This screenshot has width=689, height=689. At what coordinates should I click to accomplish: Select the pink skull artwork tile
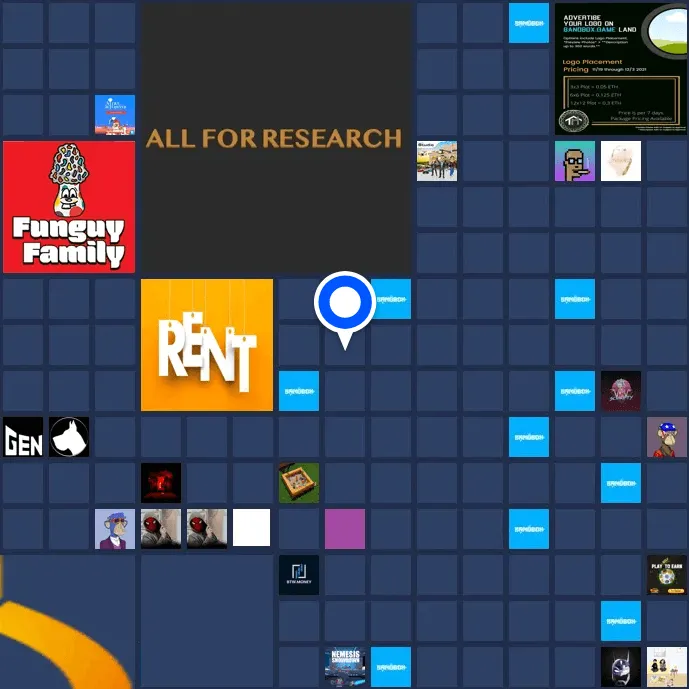621,391
